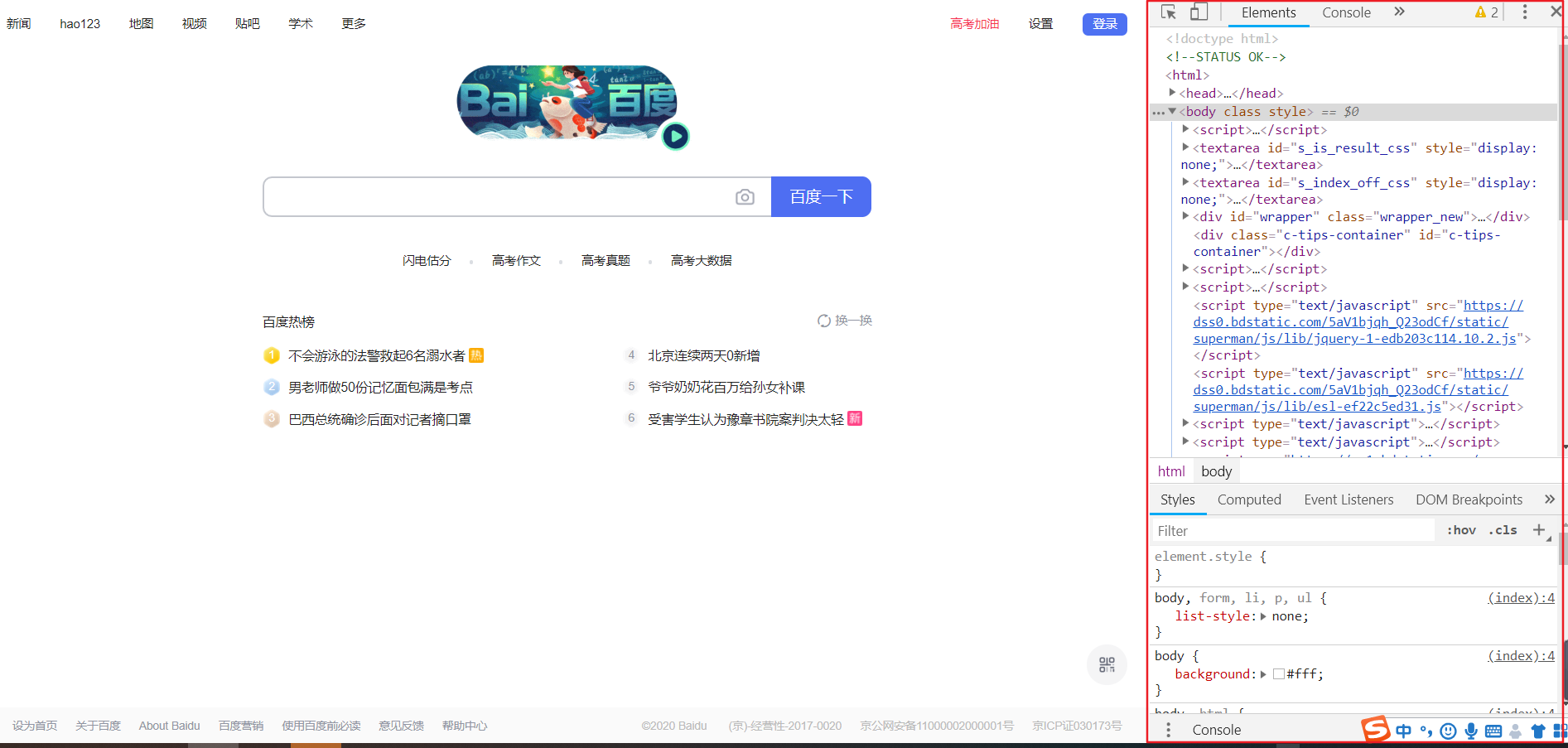Image resolution: width=1568 pixels, height=748 pixels.
Task: Open hot item 男老师做50份记忆面包满是考点
Action: 380,387
